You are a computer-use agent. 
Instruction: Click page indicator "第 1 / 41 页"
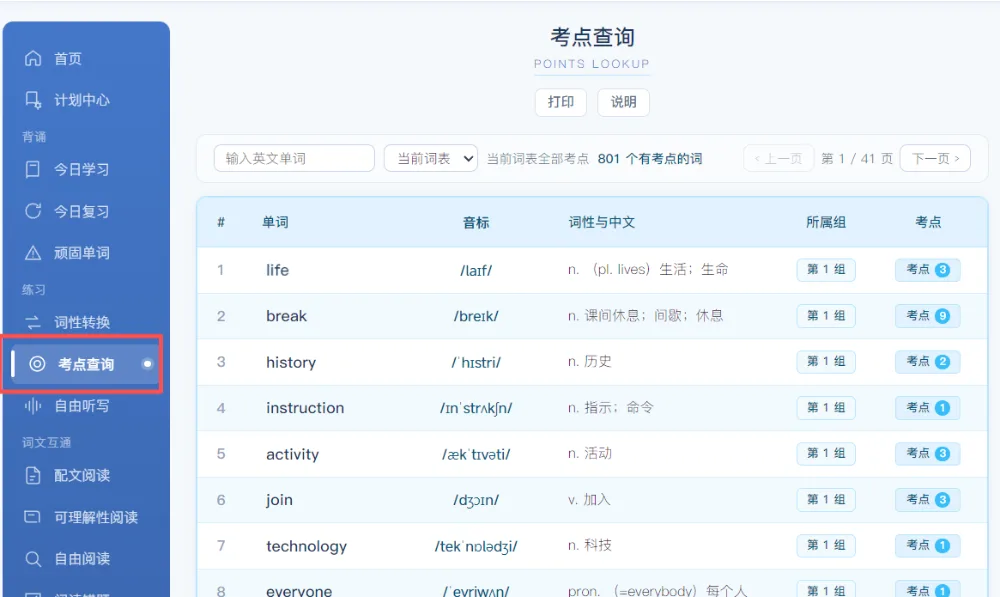(x=857, y=159)
